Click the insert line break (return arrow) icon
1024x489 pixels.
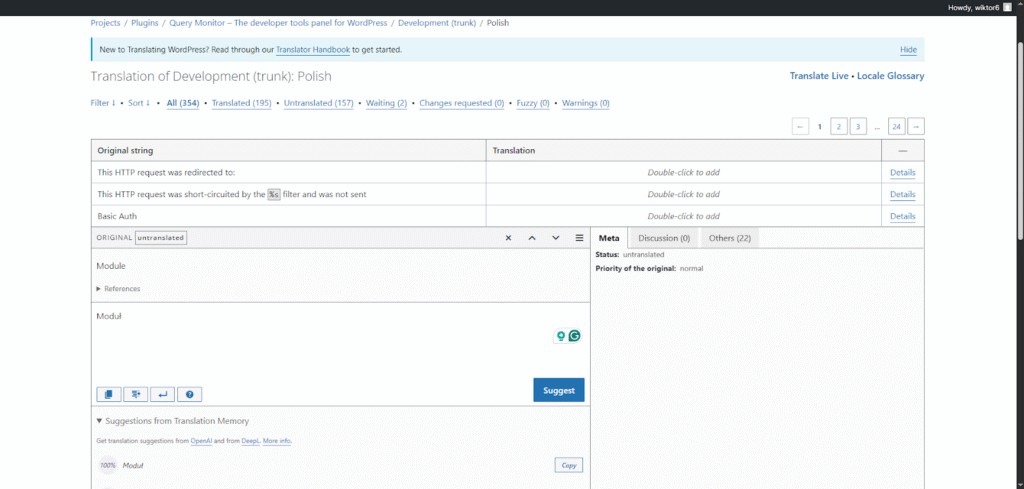[x=163, y=394]
